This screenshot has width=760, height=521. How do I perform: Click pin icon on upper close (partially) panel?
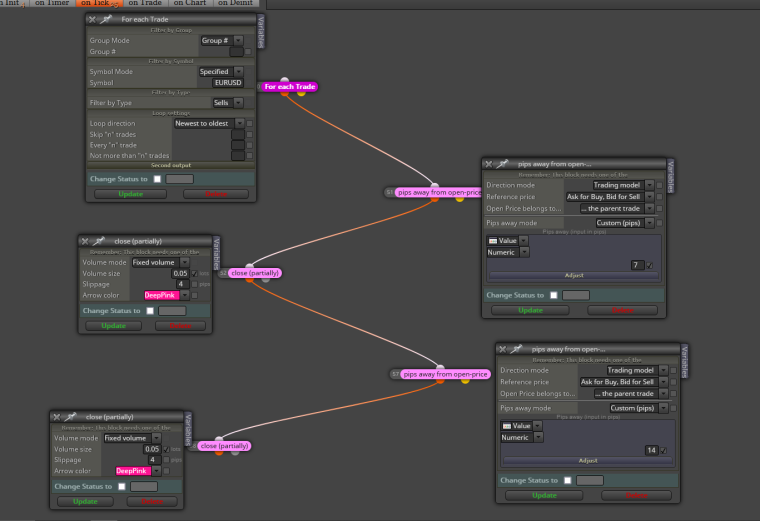98,241
